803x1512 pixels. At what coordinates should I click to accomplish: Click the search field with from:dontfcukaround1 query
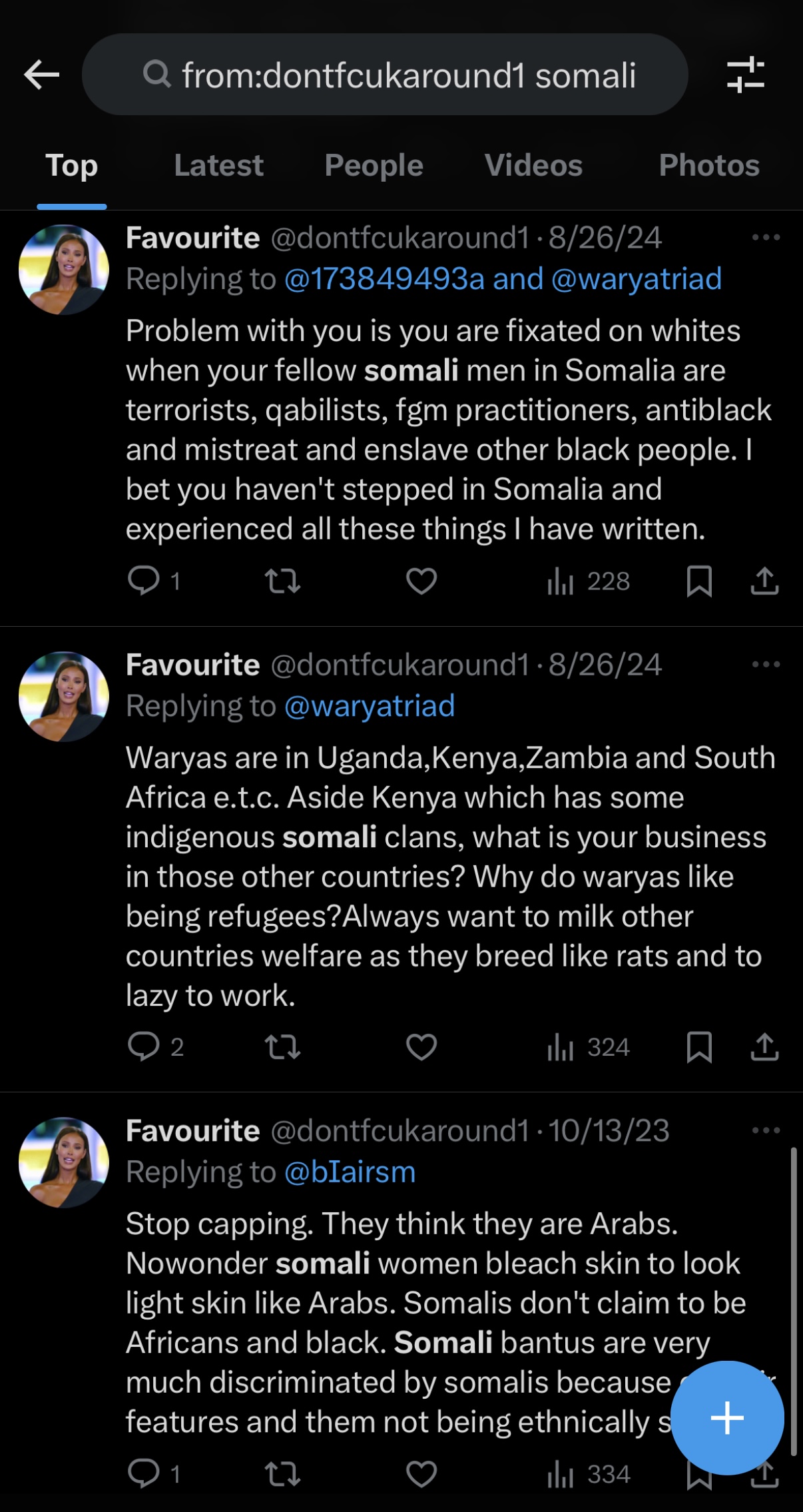[385, 75]
